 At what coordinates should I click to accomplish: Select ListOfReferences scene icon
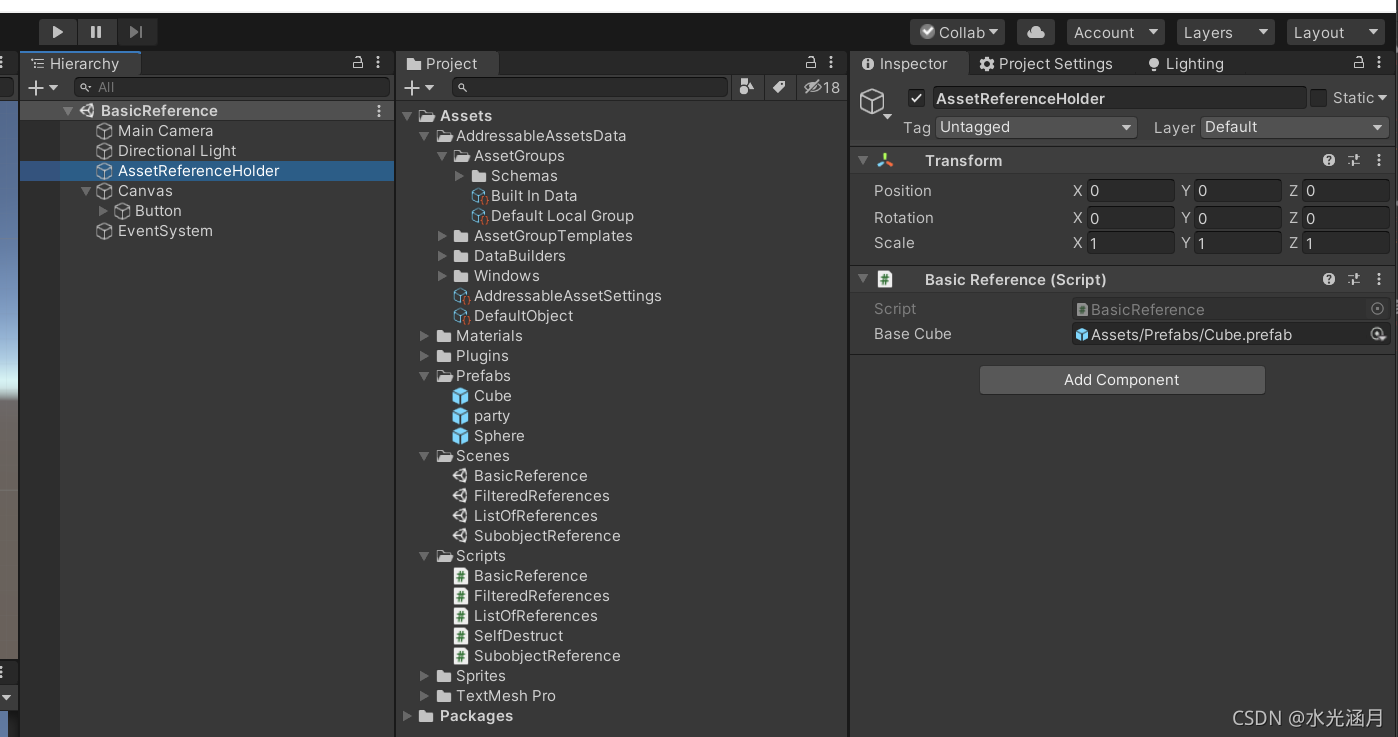click(460, 516)
